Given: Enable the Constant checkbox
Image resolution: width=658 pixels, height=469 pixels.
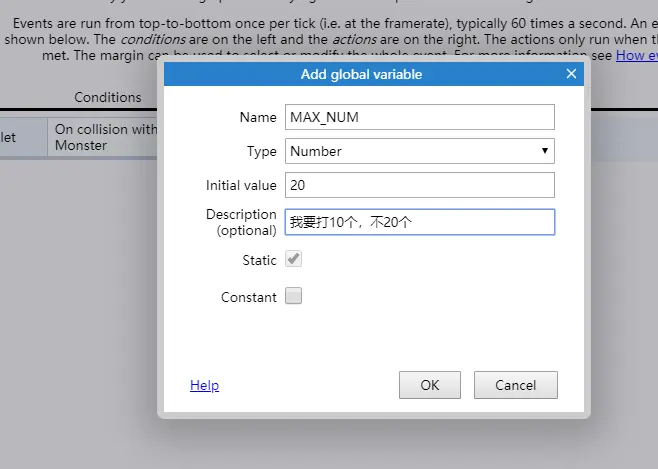Looking at the screenshot, I should 293,296.
